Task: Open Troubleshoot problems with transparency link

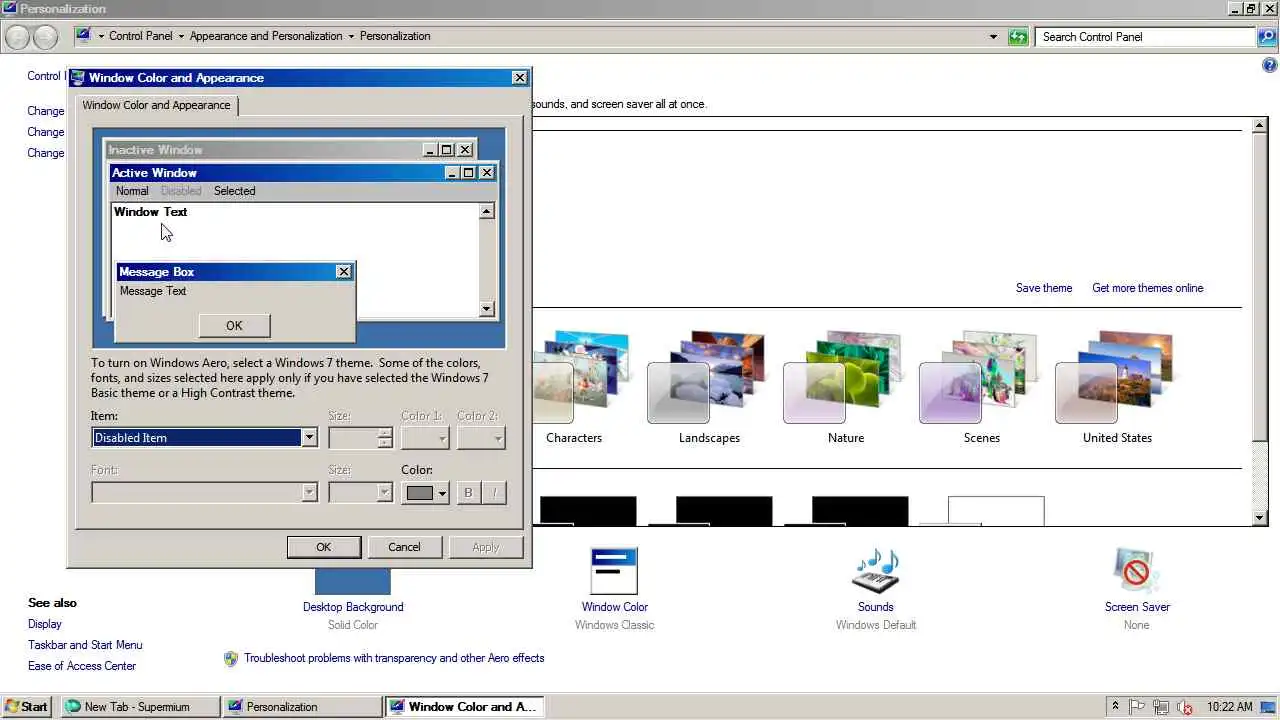Action: (394, 658)
